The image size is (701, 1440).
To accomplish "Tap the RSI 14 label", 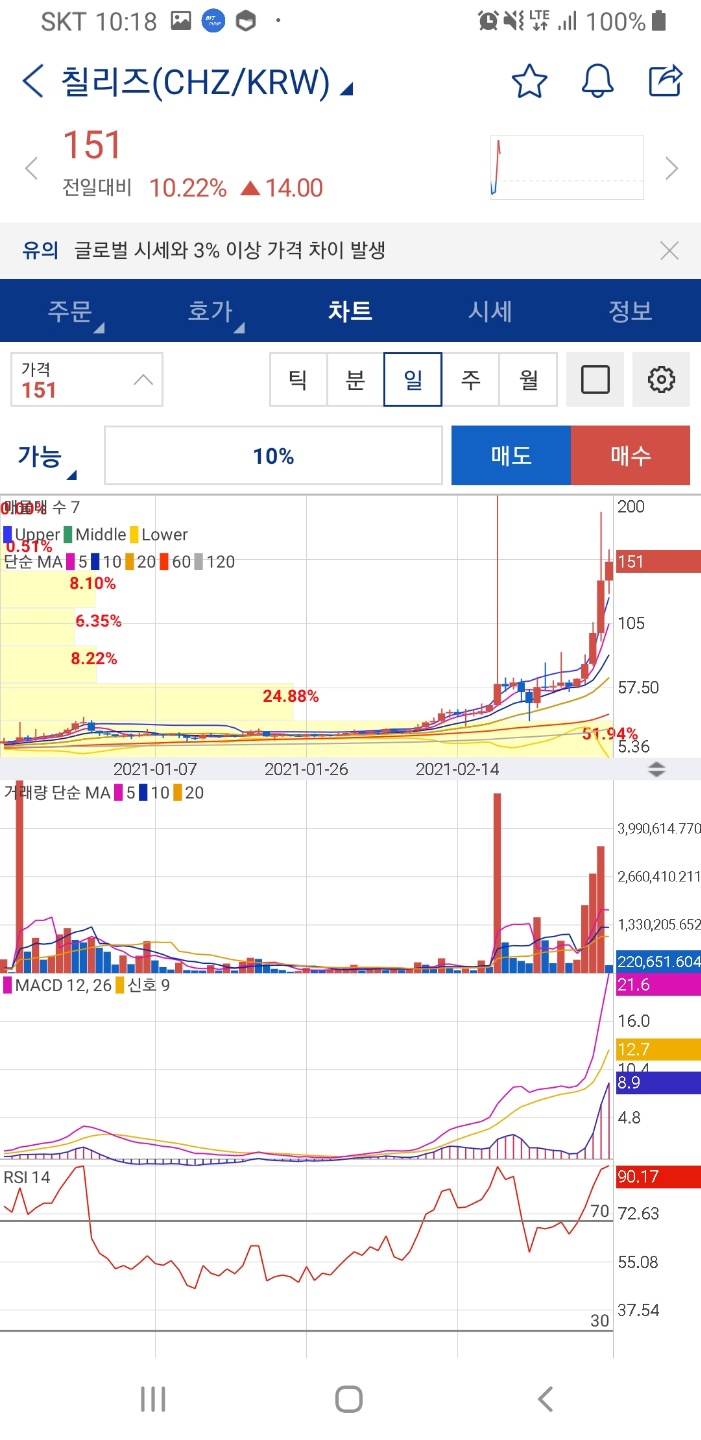I will coord(27,1177).
